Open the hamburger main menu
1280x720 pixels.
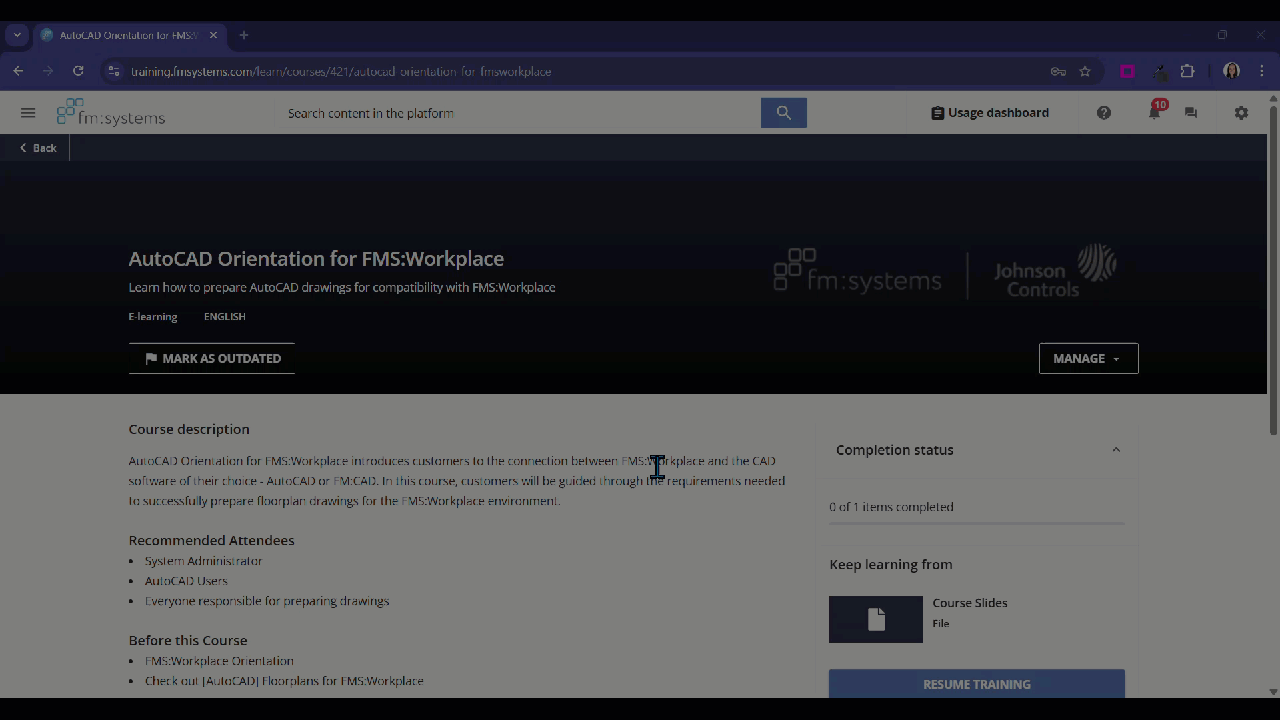coord(28,113)
